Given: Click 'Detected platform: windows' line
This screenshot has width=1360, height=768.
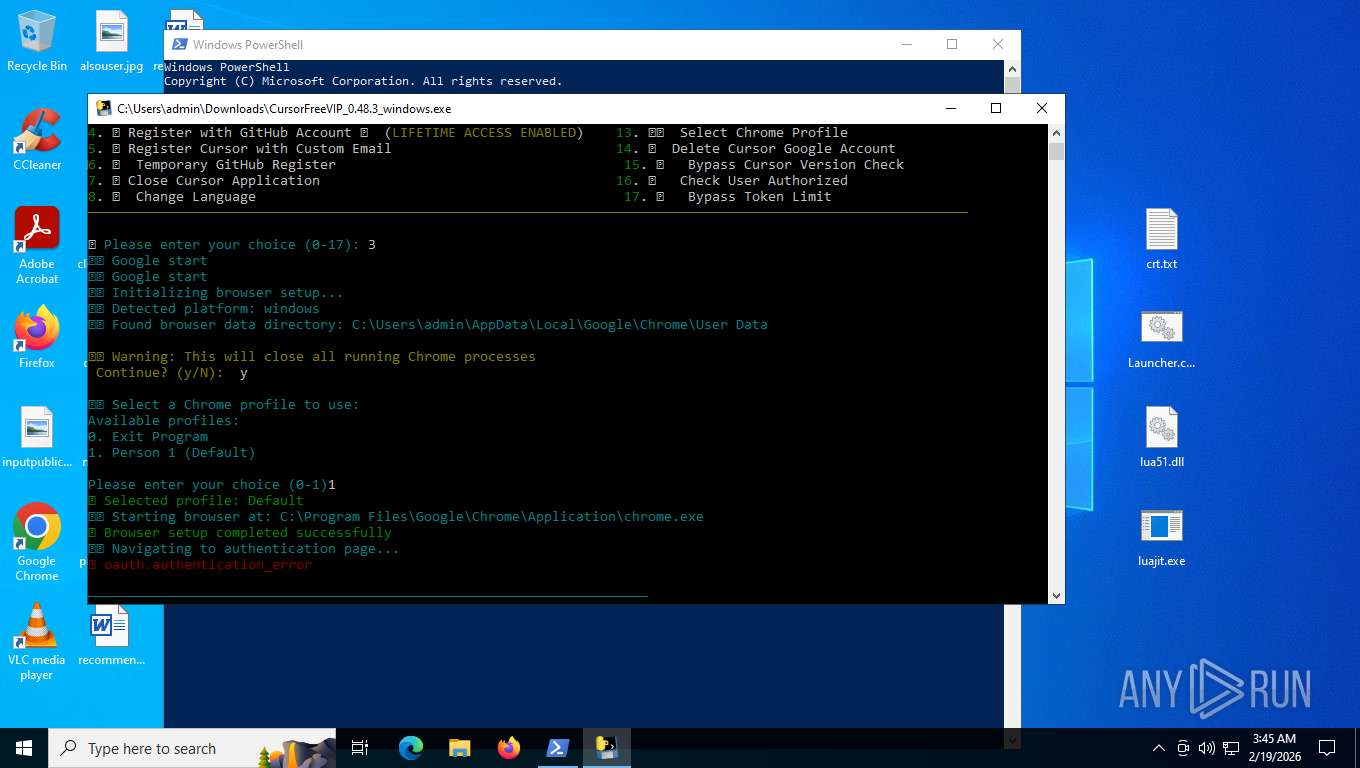Looking at the screenshot, I should click(204, 309).
